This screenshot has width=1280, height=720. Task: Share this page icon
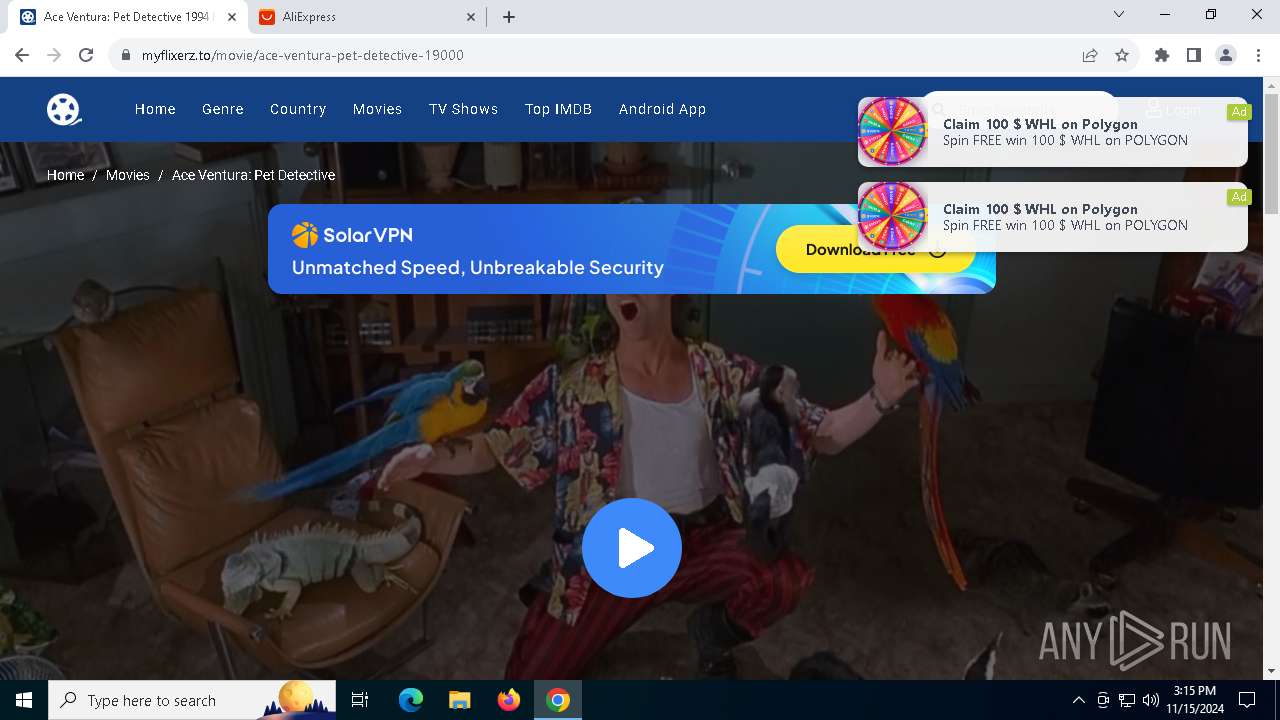pos(1090,55)
